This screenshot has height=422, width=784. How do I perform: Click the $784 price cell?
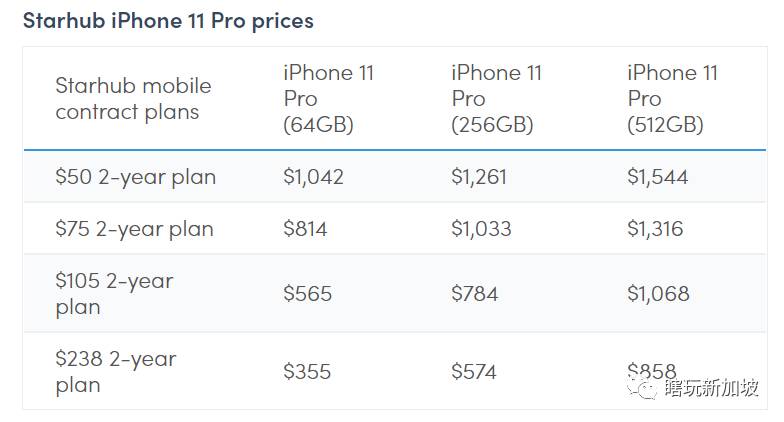pos(474,294)
